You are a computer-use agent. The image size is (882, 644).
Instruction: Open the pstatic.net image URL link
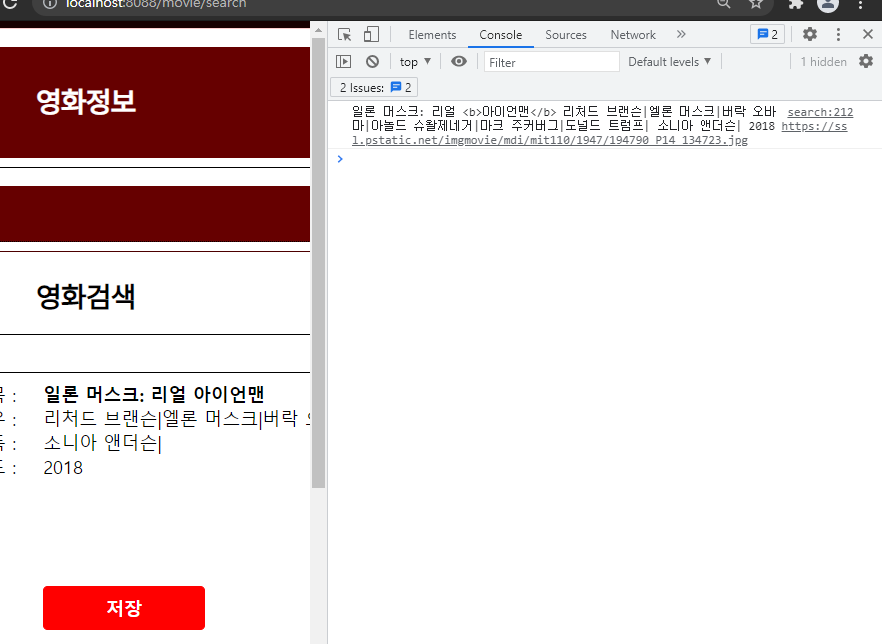[x=550, y=140]
